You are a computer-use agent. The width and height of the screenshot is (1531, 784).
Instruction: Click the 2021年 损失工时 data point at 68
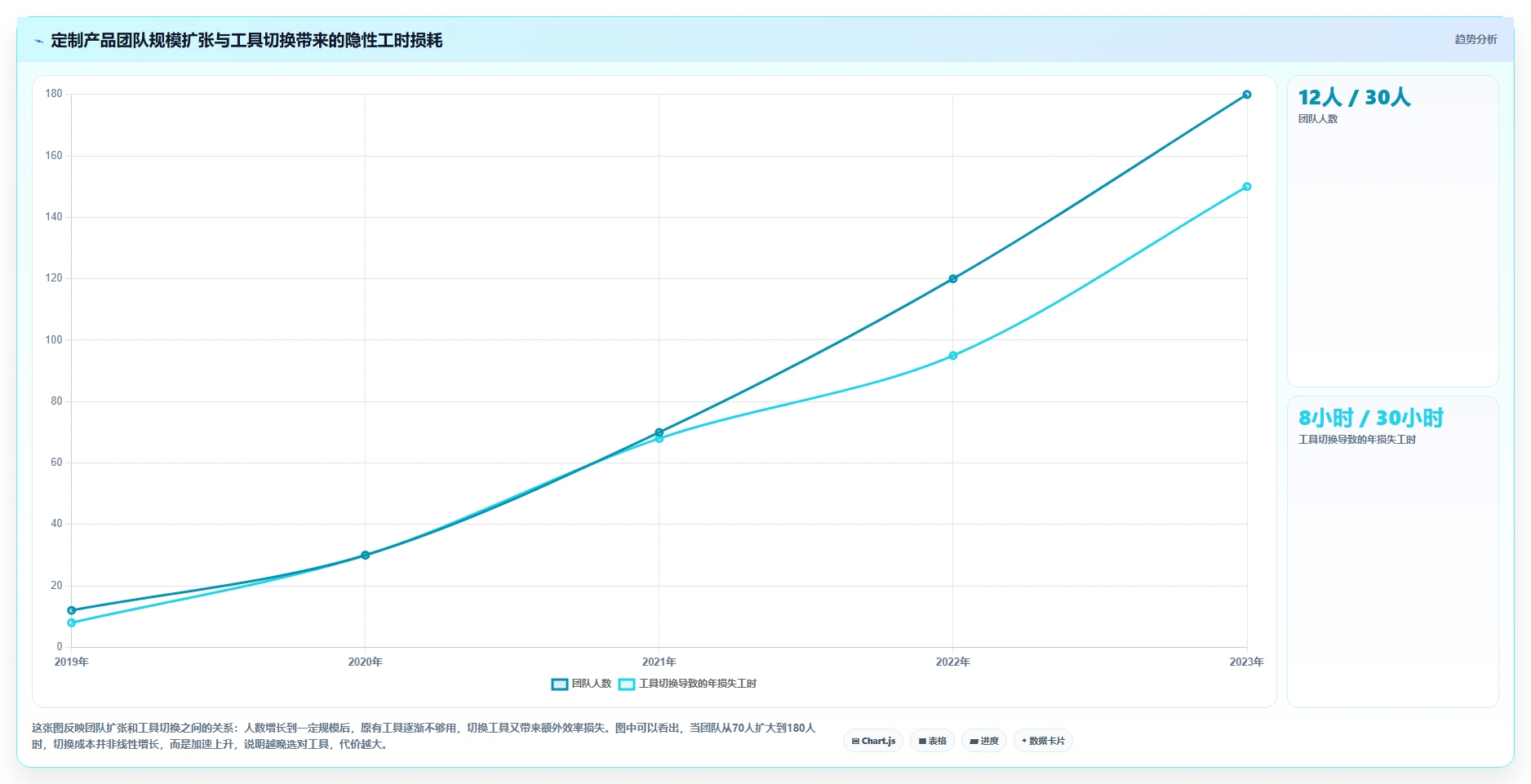click(659, 439)
